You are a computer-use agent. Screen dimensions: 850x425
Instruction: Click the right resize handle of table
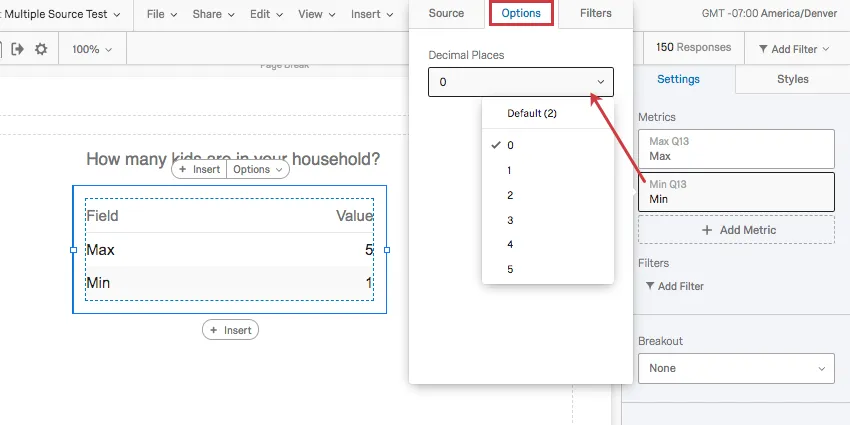tap(387, 250)
